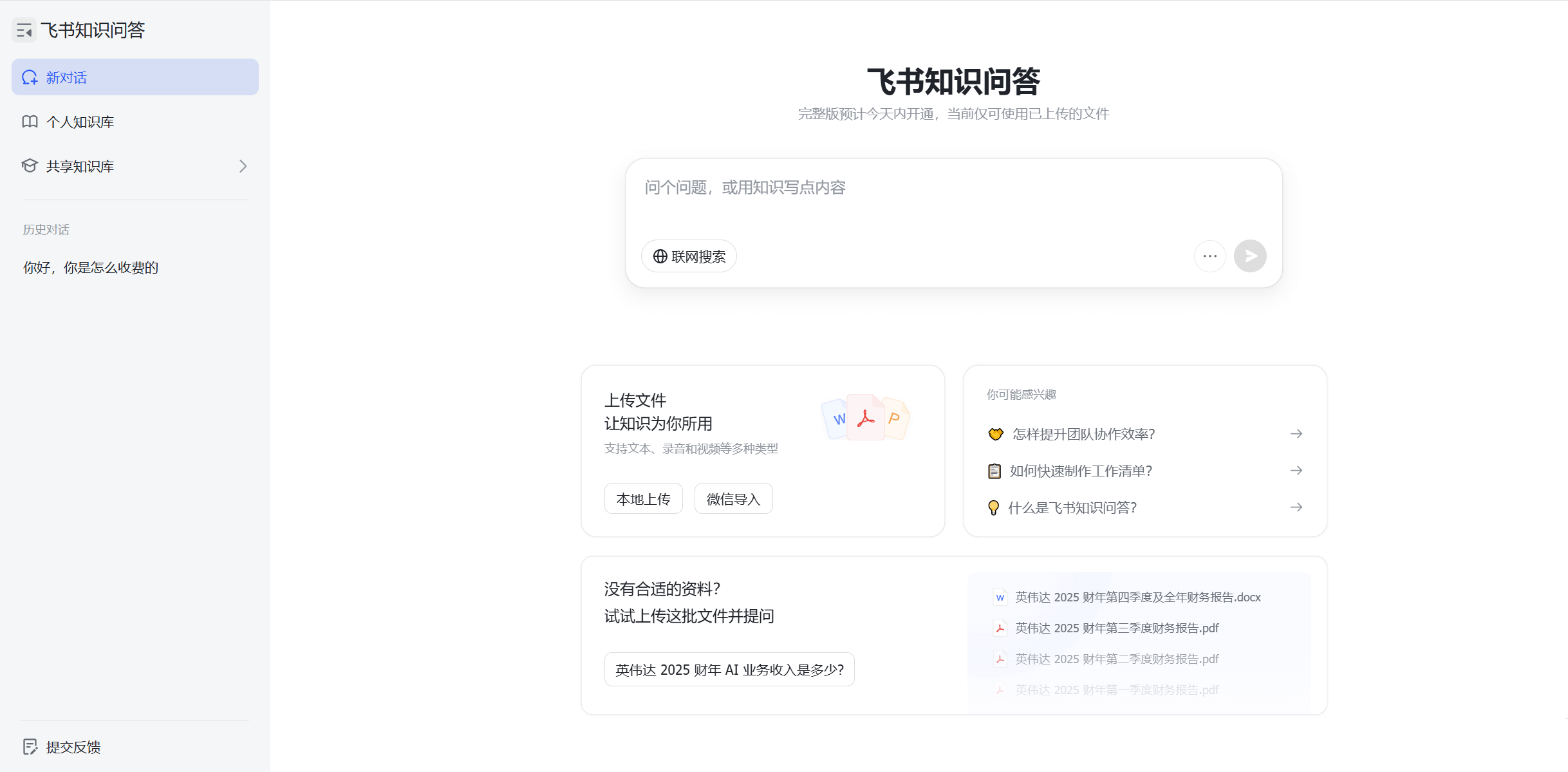This screenshot has width=1568, height=772.
Task: Open history conversation 你好，你是怎么收费的
Action: (91, 267)
